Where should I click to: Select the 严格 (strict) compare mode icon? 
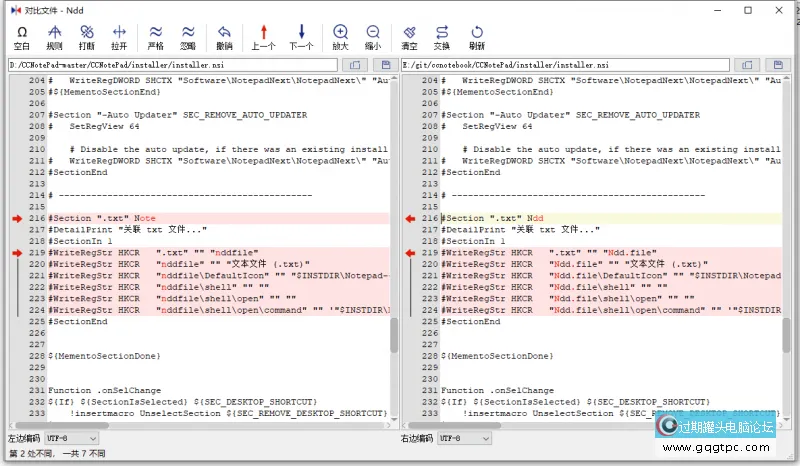(x=156, y=37)
